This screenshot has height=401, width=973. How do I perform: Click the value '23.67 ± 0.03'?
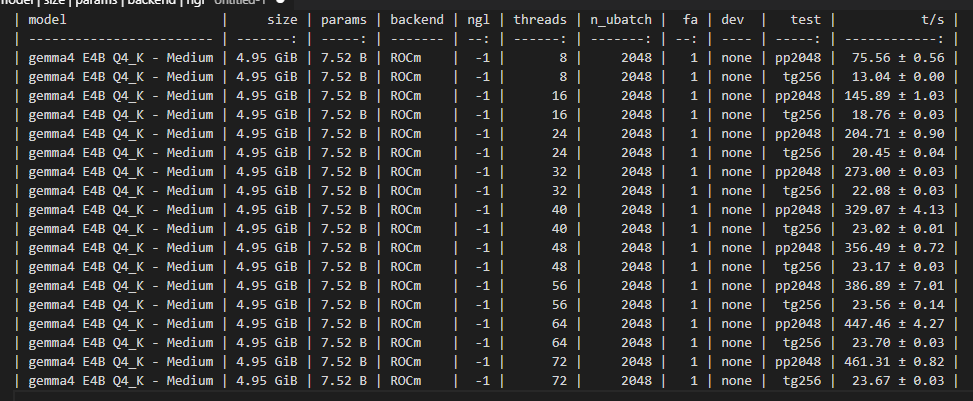tap(898, 381)
